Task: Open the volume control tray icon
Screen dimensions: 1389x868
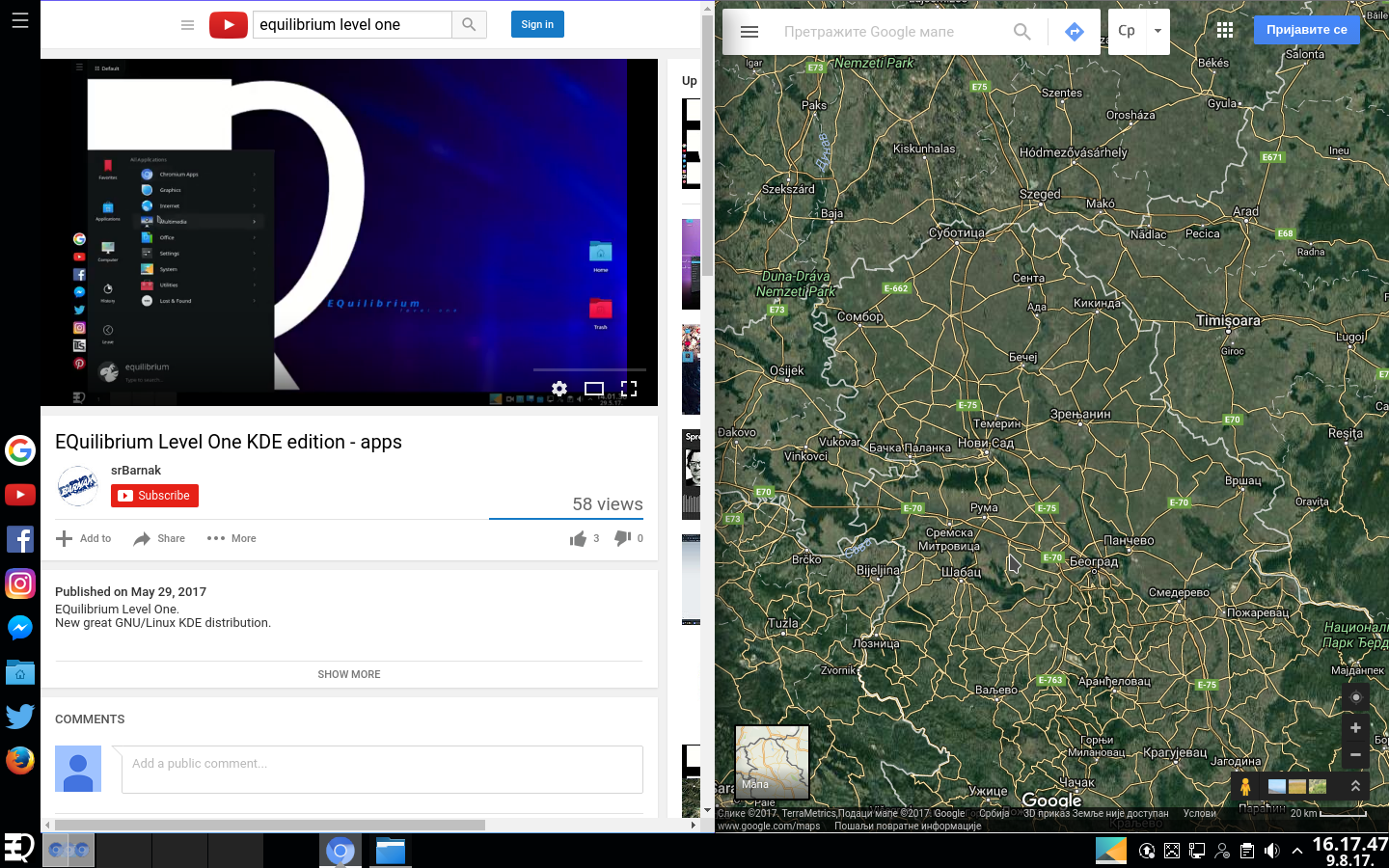Action: click(x=1272, y=851)
